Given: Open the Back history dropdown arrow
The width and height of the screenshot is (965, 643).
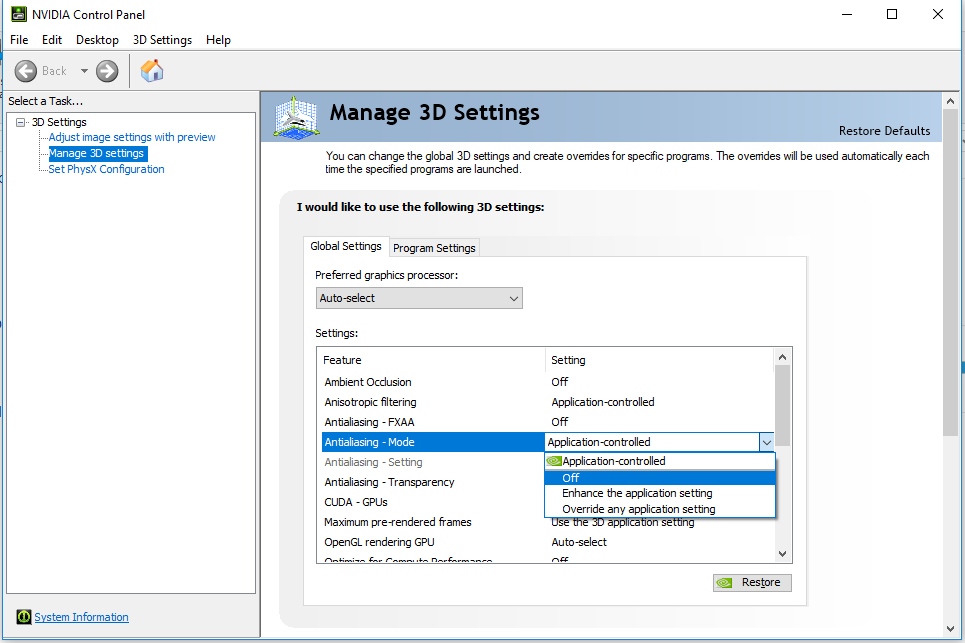Looking at the screenshot, I should (x=84, y=71).
